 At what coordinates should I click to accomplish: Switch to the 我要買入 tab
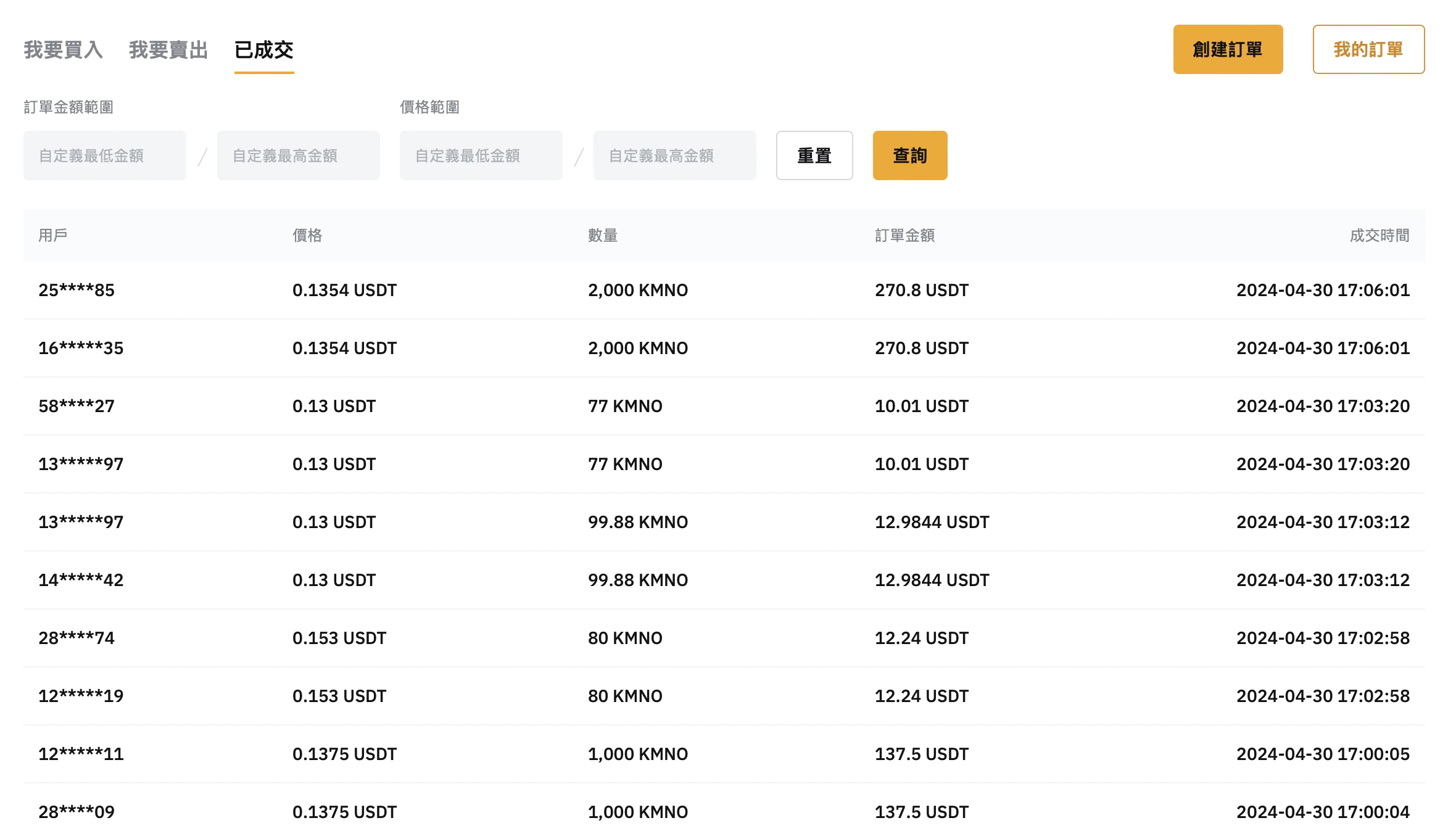click(63, 51)
